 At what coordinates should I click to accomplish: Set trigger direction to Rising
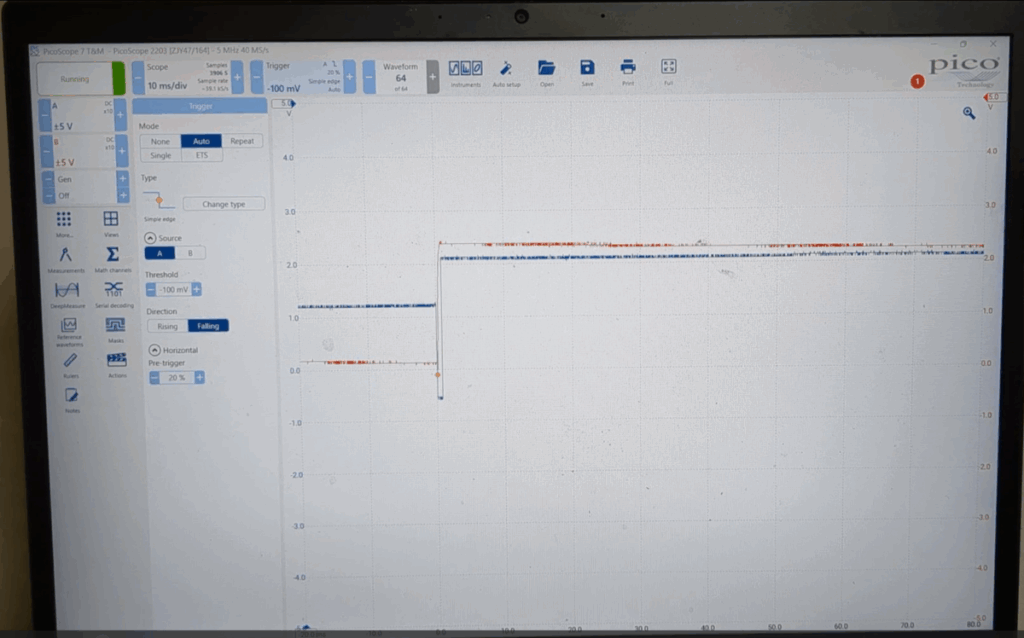167,325
